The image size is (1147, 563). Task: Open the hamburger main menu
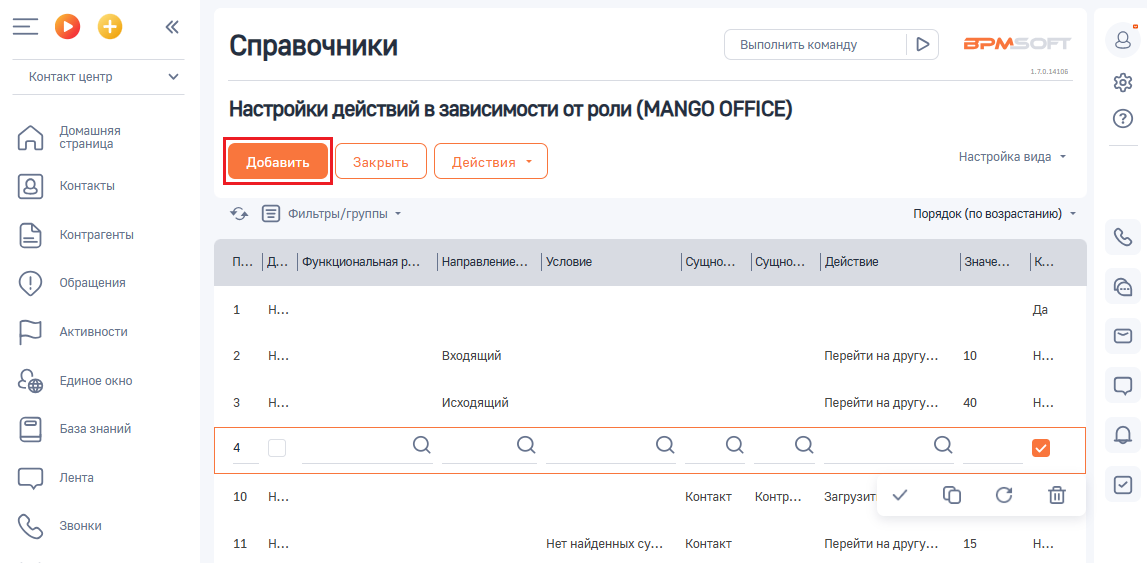point(25,28)
